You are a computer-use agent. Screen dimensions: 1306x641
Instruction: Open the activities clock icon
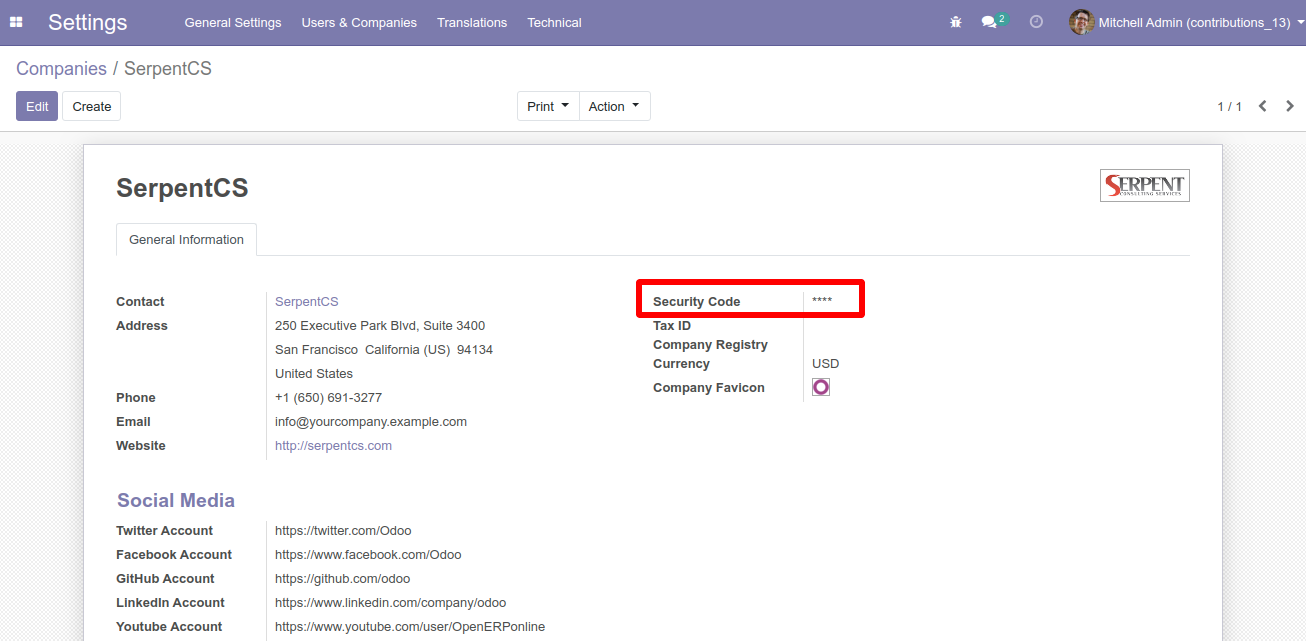click(x=1036, y=22)
